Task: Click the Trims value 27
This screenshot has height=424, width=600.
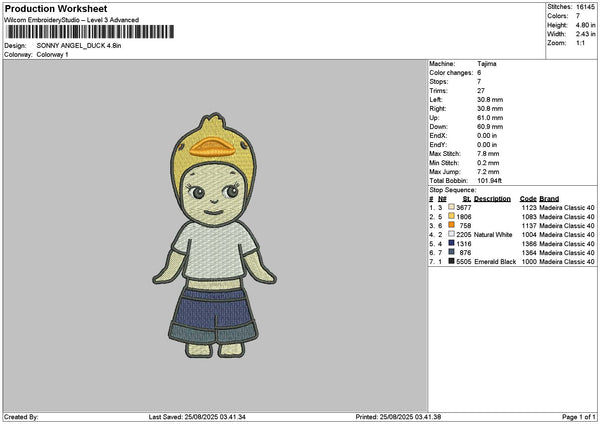Action: click(481, 91)
